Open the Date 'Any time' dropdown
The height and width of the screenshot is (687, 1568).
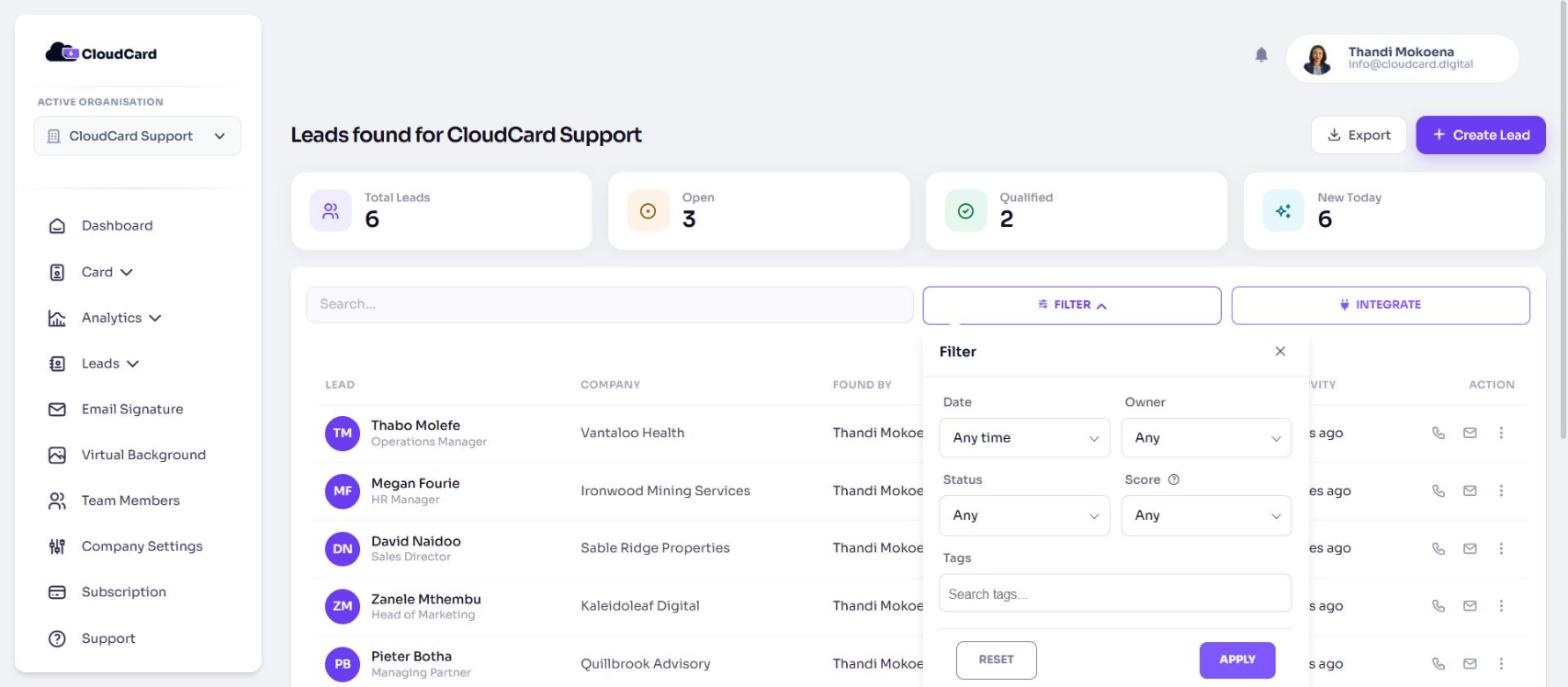1024,438
